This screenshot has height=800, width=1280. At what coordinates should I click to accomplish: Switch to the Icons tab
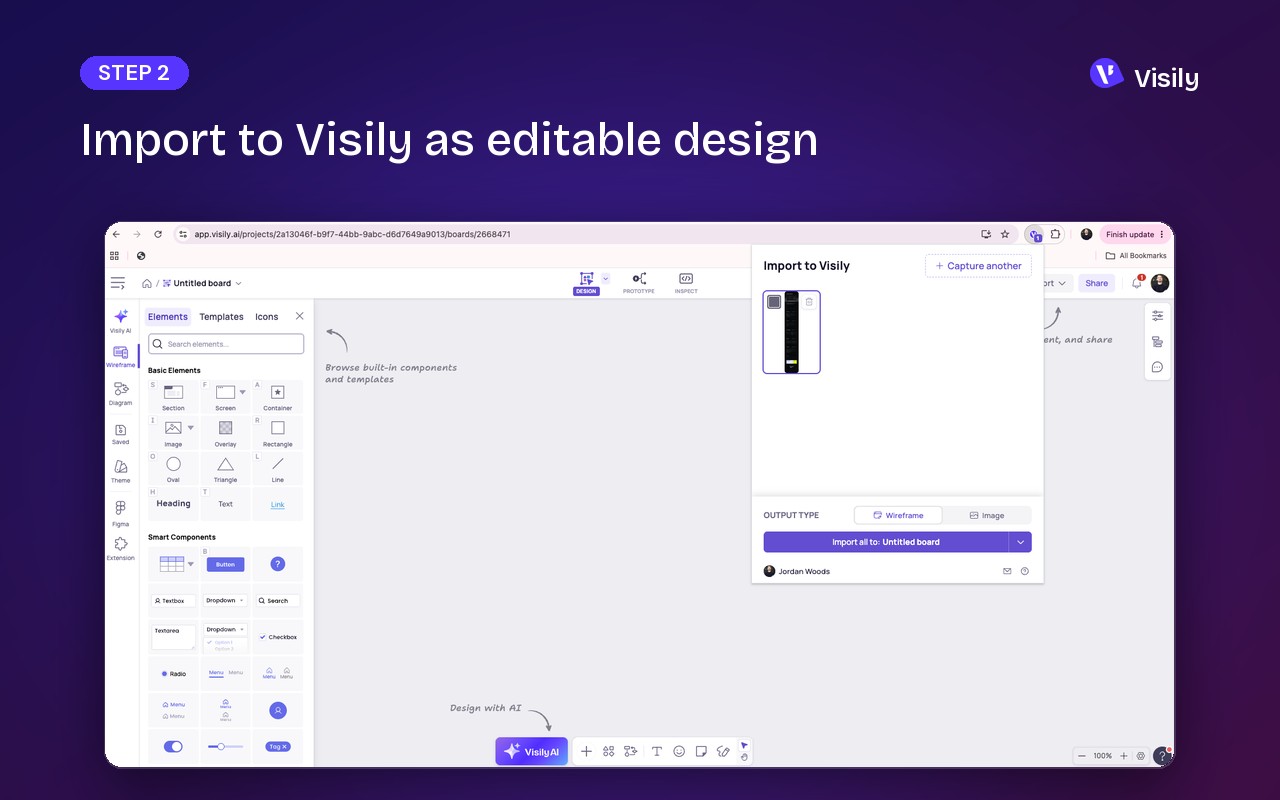[x=266, y=316]
